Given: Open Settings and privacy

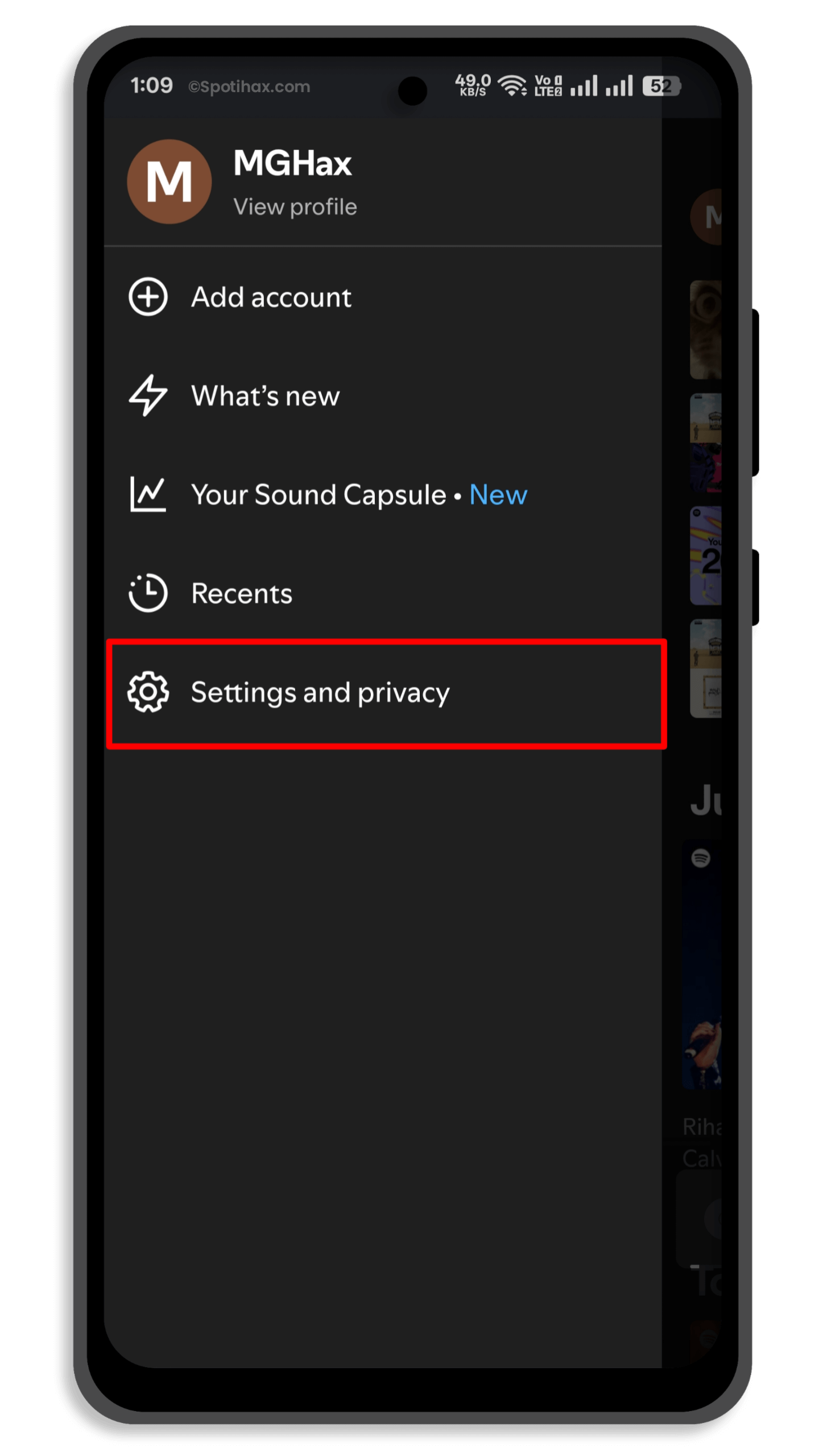Looking at the screenshot, I should (x=386, y=693).
